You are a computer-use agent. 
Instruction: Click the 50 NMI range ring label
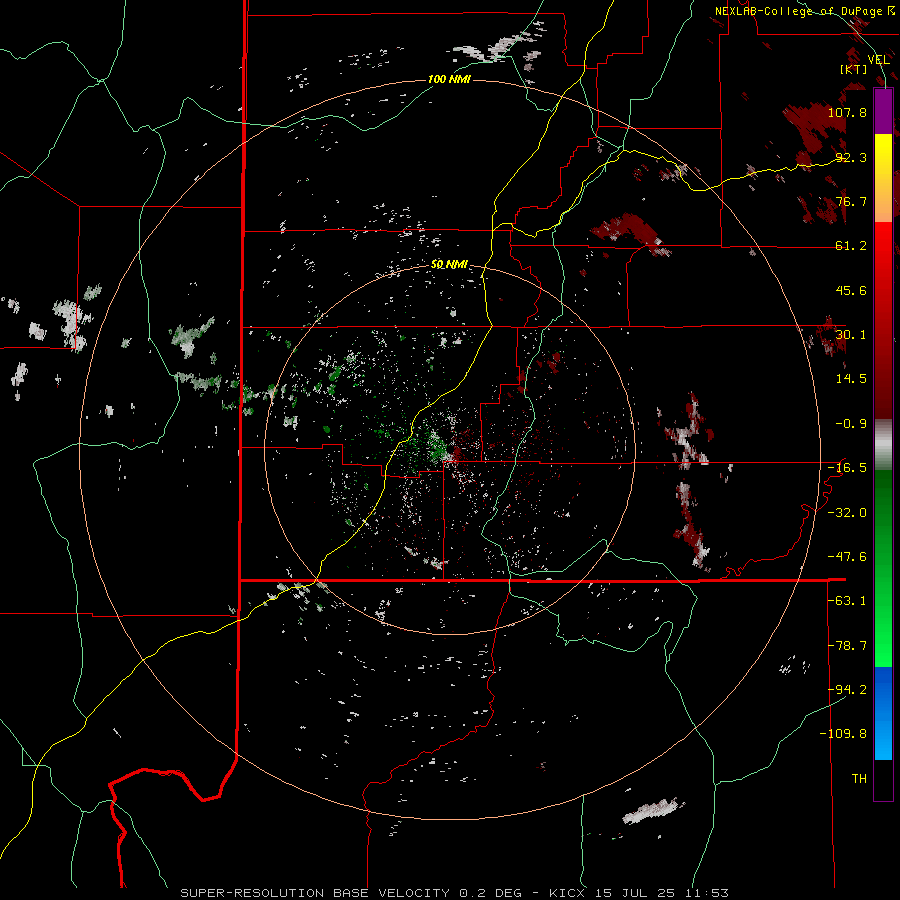click(449, 265)
